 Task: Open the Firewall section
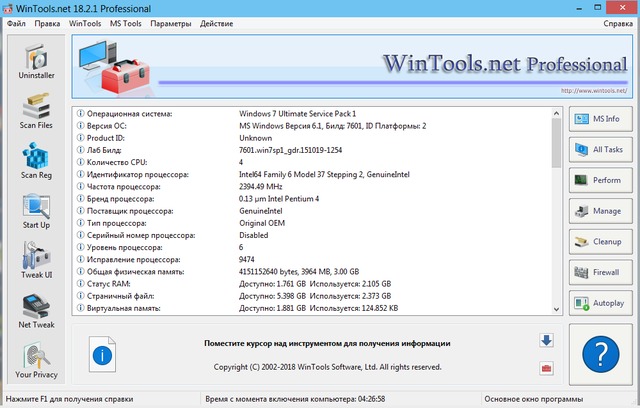(601, 271)
